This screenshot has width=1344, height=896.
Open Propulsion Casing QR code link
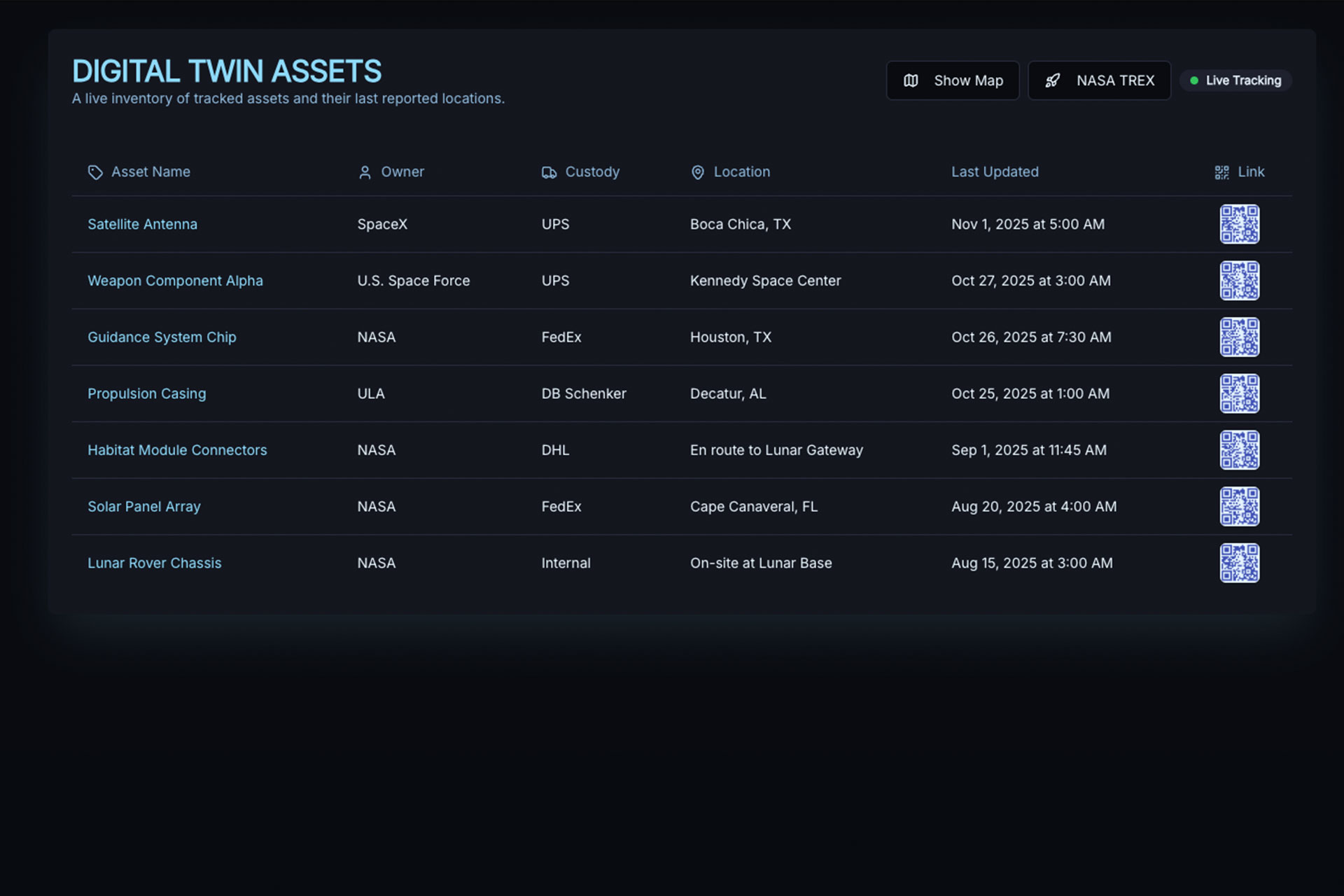[x=1239, y=393]
